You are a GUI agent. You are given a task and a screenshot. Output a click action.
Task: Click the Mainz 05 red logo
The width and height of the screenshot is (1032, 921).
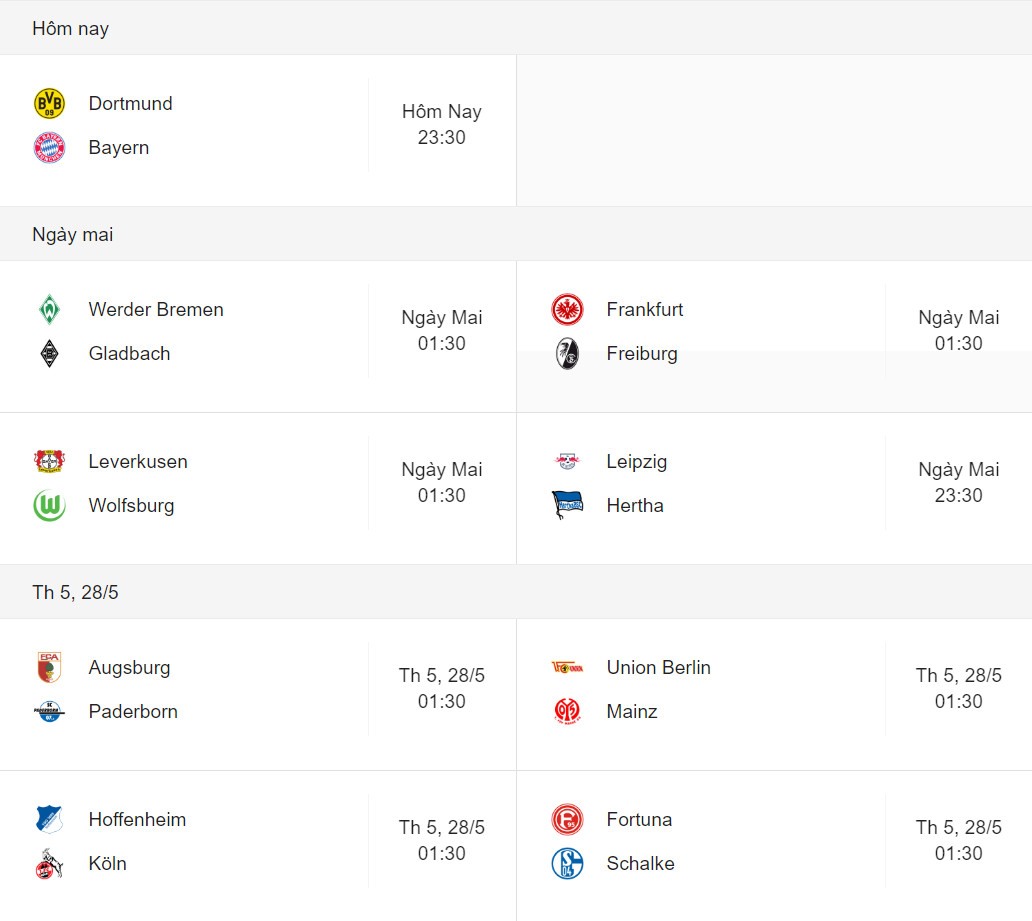(567, 711)
